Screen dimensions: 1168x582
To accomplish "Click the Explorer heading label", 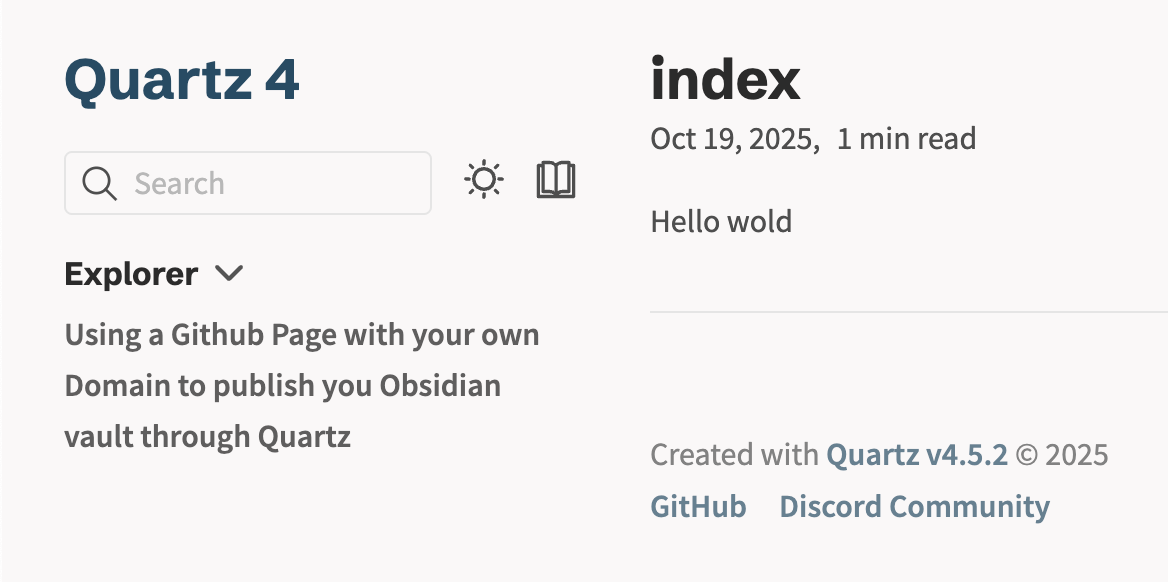I will pyautogui.click(x=131, y=273).
